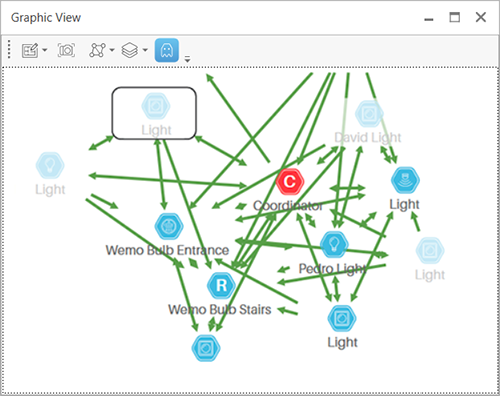Click the faded David Light node
This screenshot has height=396, width=500.
[369, 114]
